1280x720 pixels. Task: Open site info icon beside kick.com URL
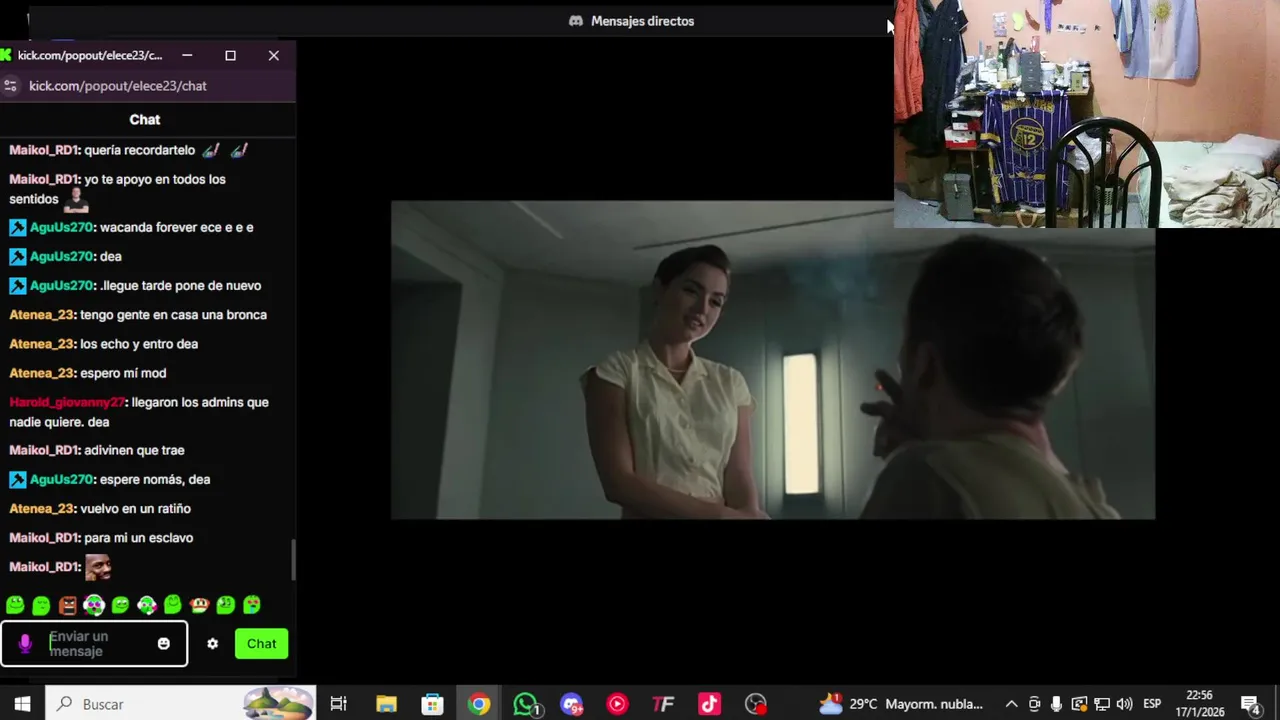(x=11, y=86)
